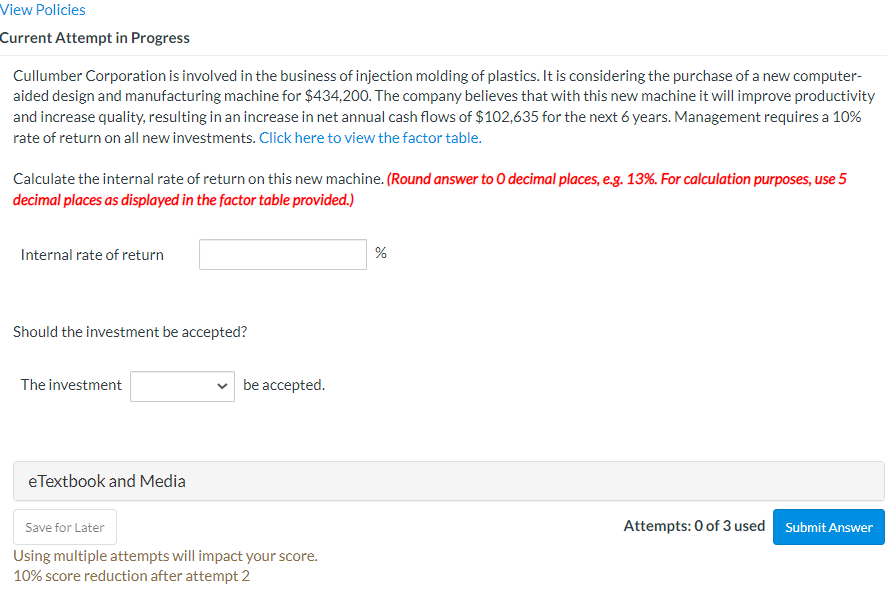Open the investment acceptance dropdown
This screenshot has height=590, width=887.
pyautogui.click(x=182, y=386)
